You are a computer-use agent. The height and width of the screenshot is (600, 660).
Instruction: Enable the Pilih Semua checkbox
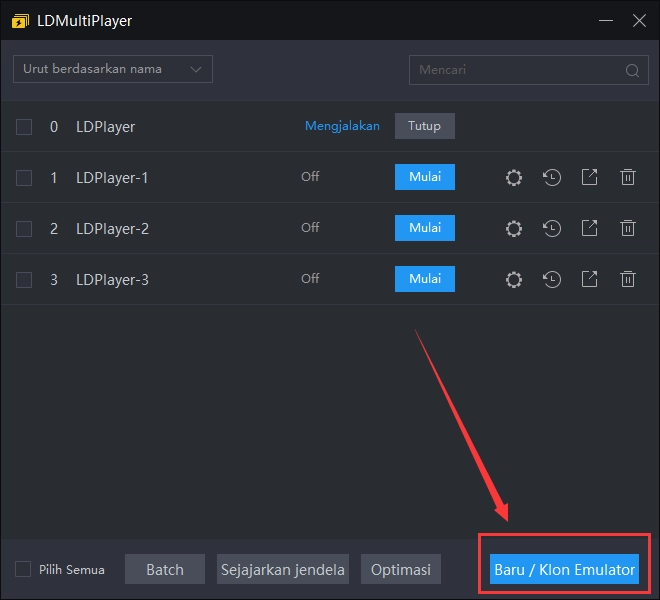(23, 569)
